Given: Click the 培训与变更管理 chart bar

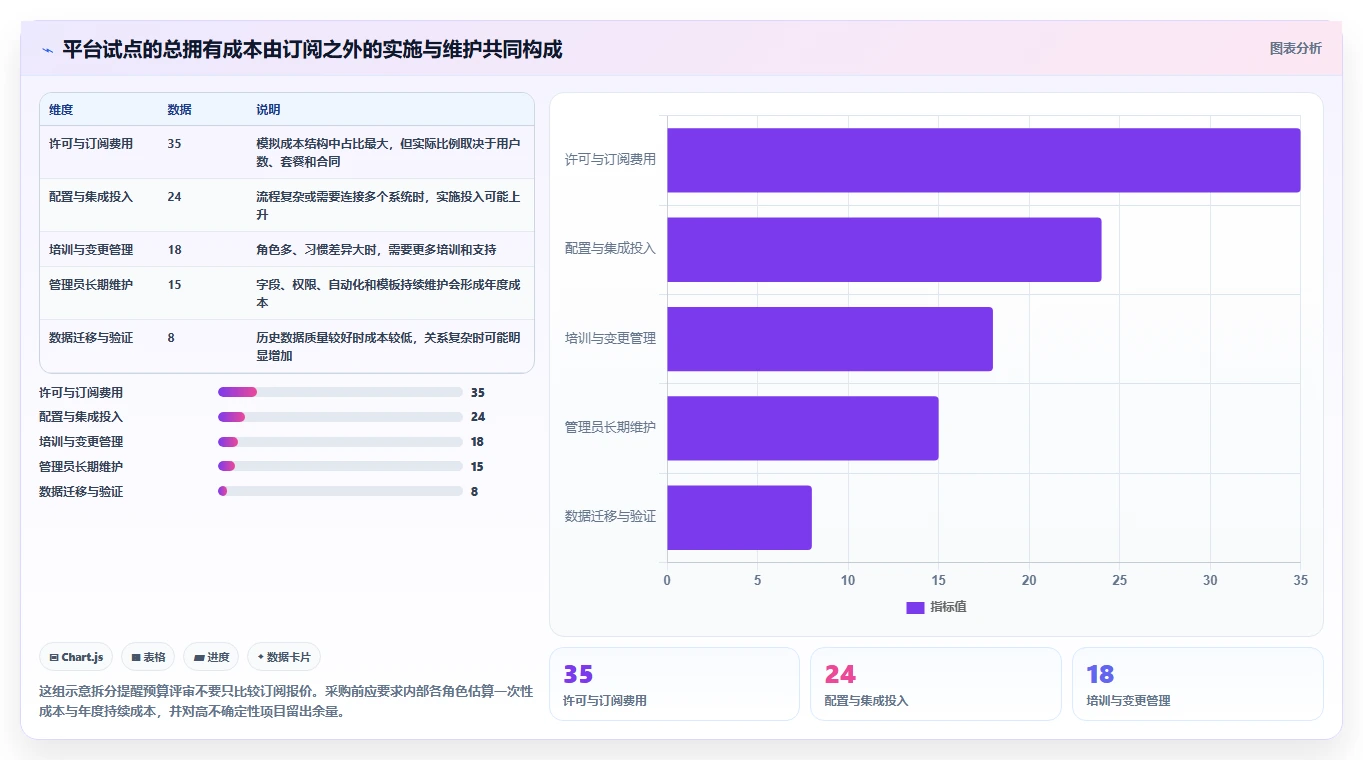Looking at the screenshot, I should coord(830,339).
